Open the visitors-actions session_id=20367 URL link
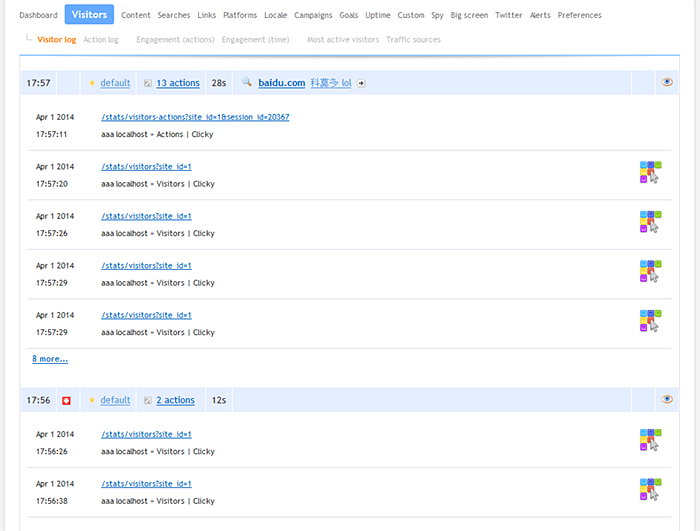The width and height of the screenshot is (700, 531). click(x=195, y=117)
